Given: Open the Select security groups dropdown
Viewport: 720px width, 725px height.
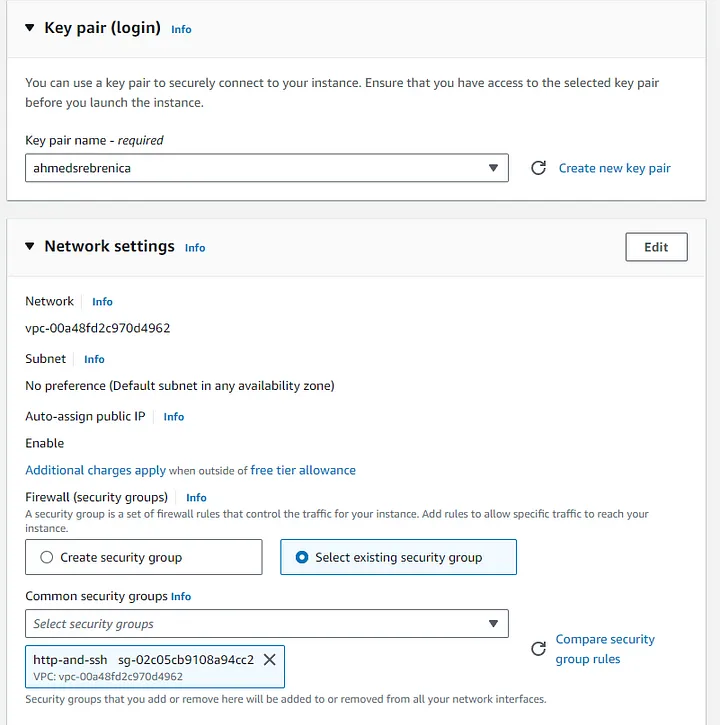Looking at the screenshot, I should click(266, 624).
